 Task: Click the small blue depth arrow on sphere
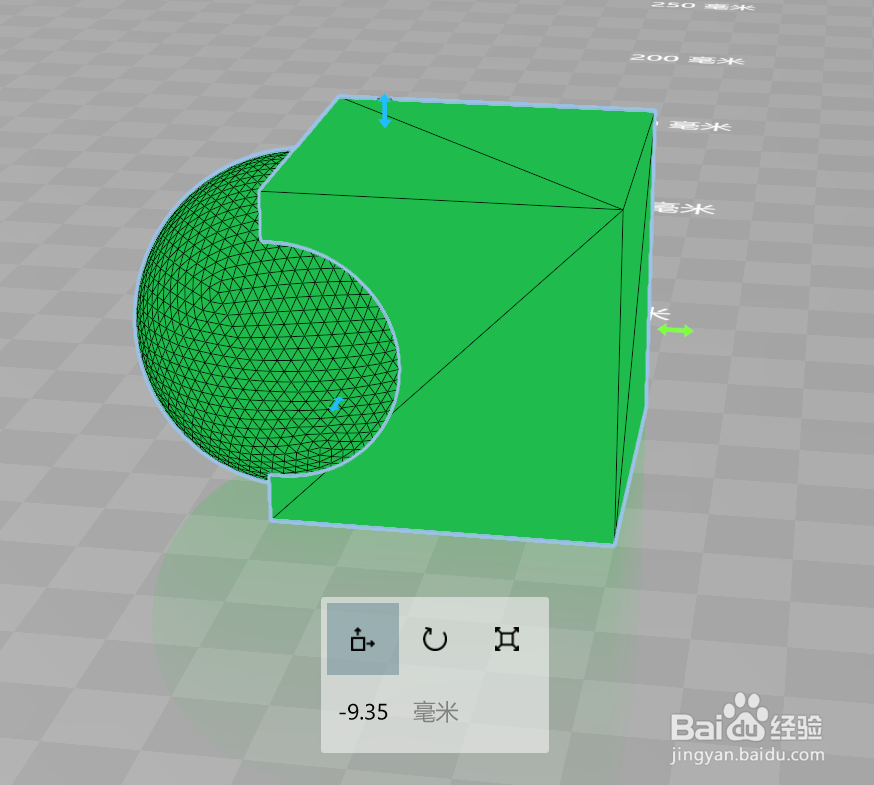pyautogui.click(x=336, y=405)
